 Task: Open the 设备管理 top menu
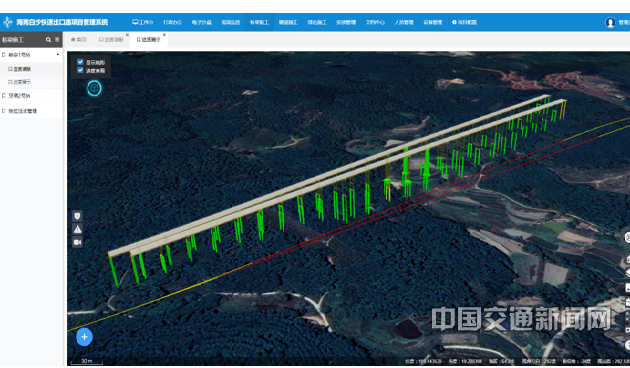click(x=433, y=22)
